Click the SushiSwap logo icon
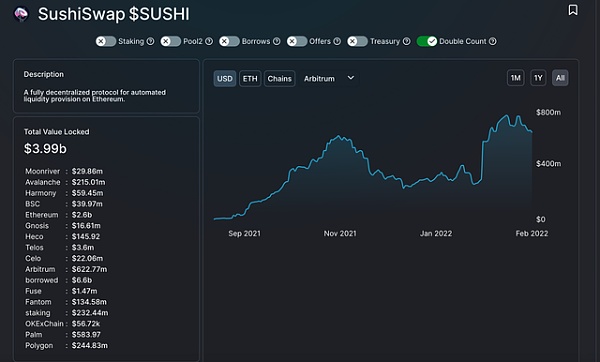The width and height of the screenshot is (600, 362). click(x=21, y=14)
